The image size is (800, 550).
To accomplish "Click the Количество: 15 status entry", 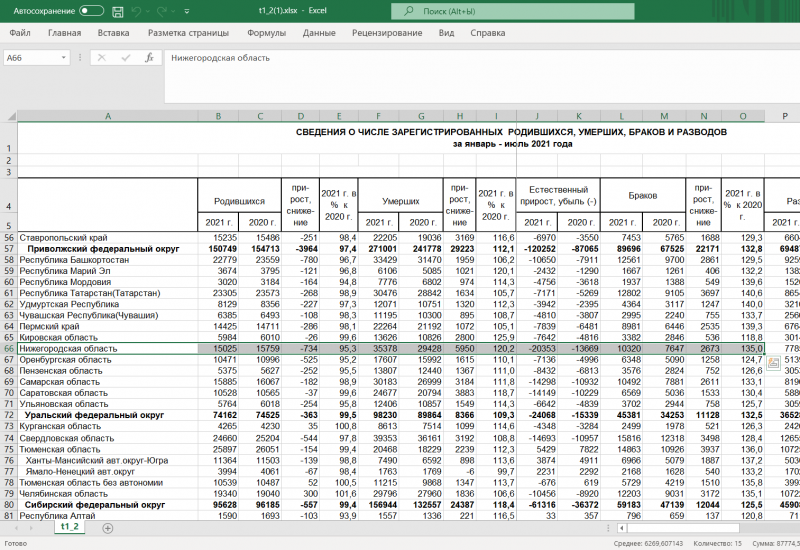I will (x=717, y=543).
